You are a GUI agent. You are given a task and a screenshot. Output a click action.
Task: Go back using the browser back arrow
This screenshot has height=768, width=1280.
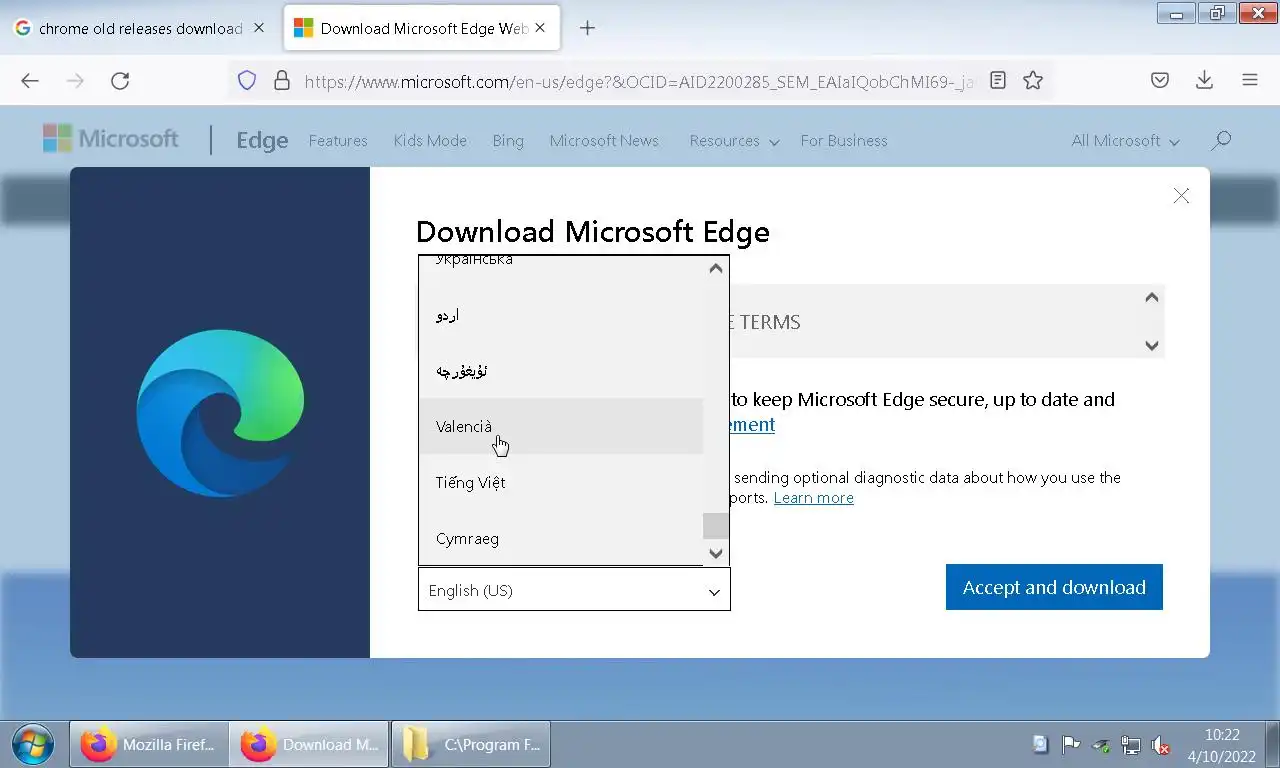[x=30, y=81]
